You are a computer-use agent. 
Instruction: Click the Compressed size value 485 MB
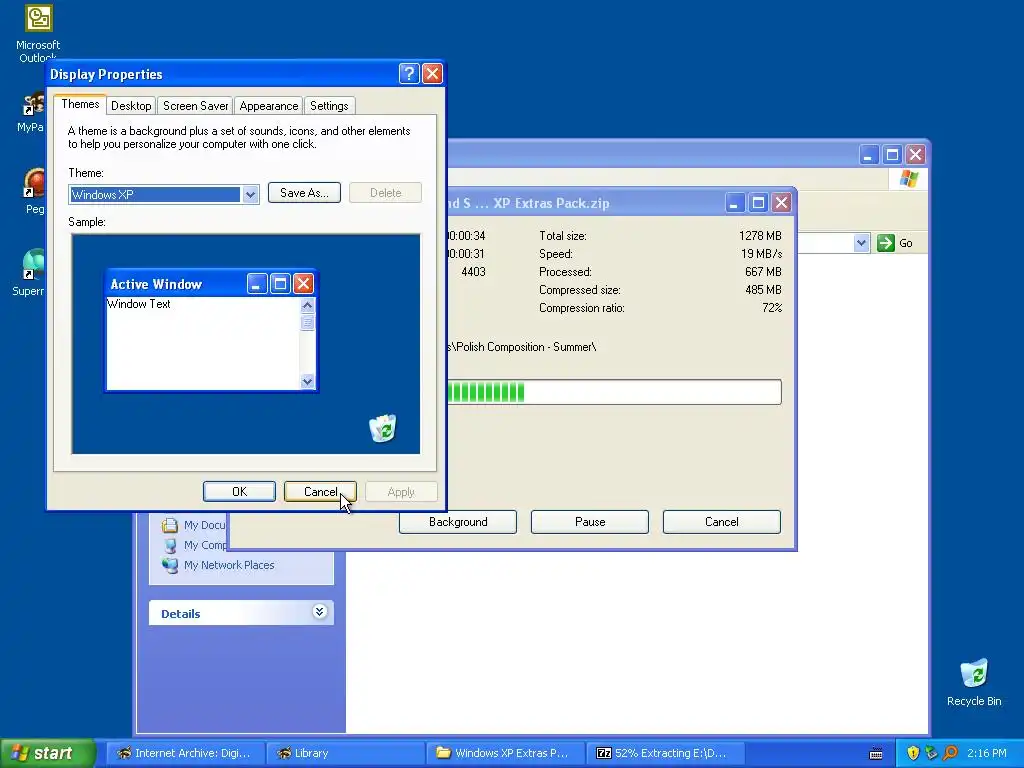click(763, 289)
